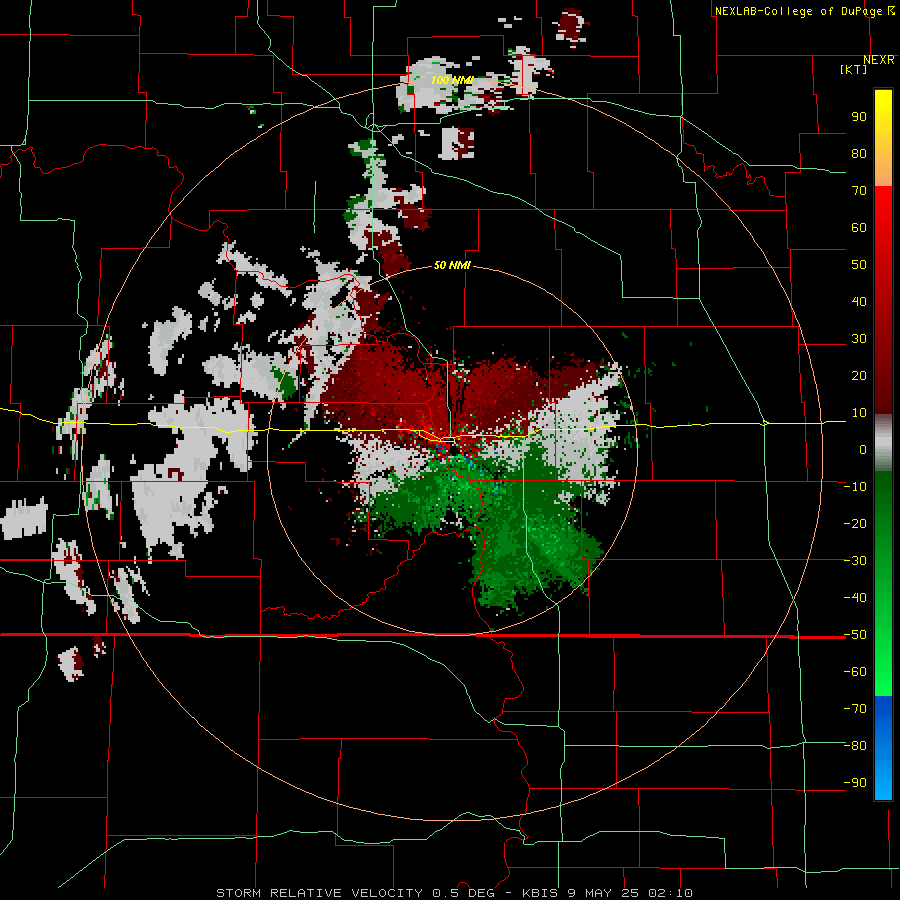Select the positive 50 value on the velocity scale
The image size is (900, 900).
pos(859,265)
